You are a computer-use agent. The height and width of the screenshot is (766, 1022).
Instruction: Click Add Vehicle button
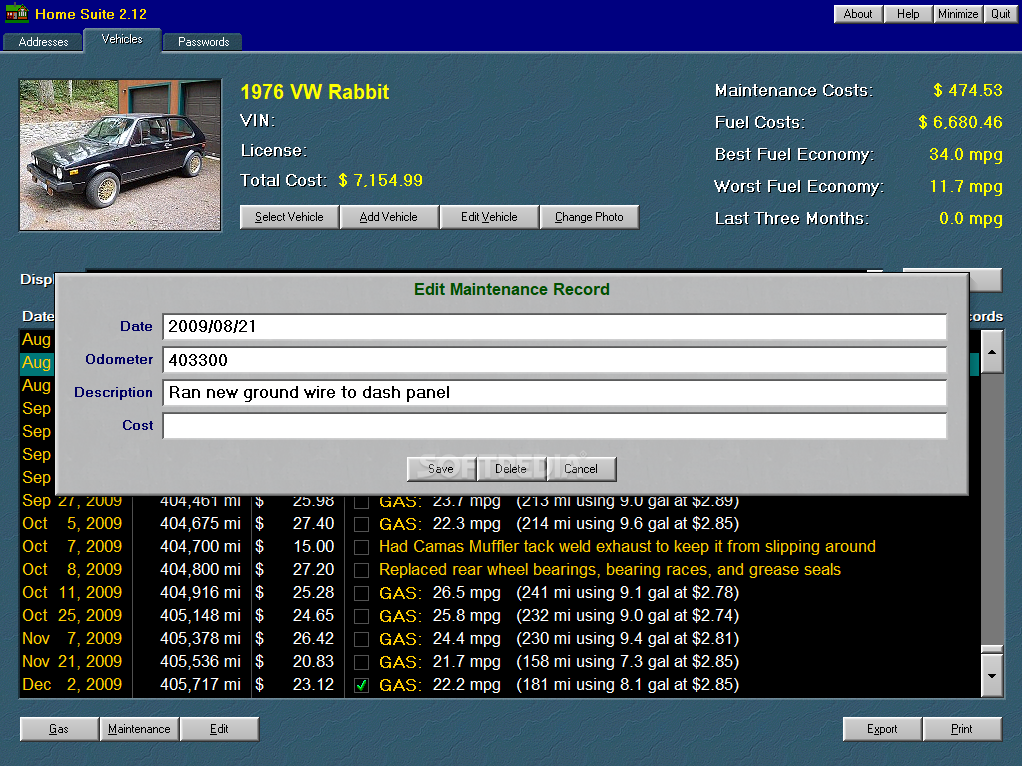point(388,217)
